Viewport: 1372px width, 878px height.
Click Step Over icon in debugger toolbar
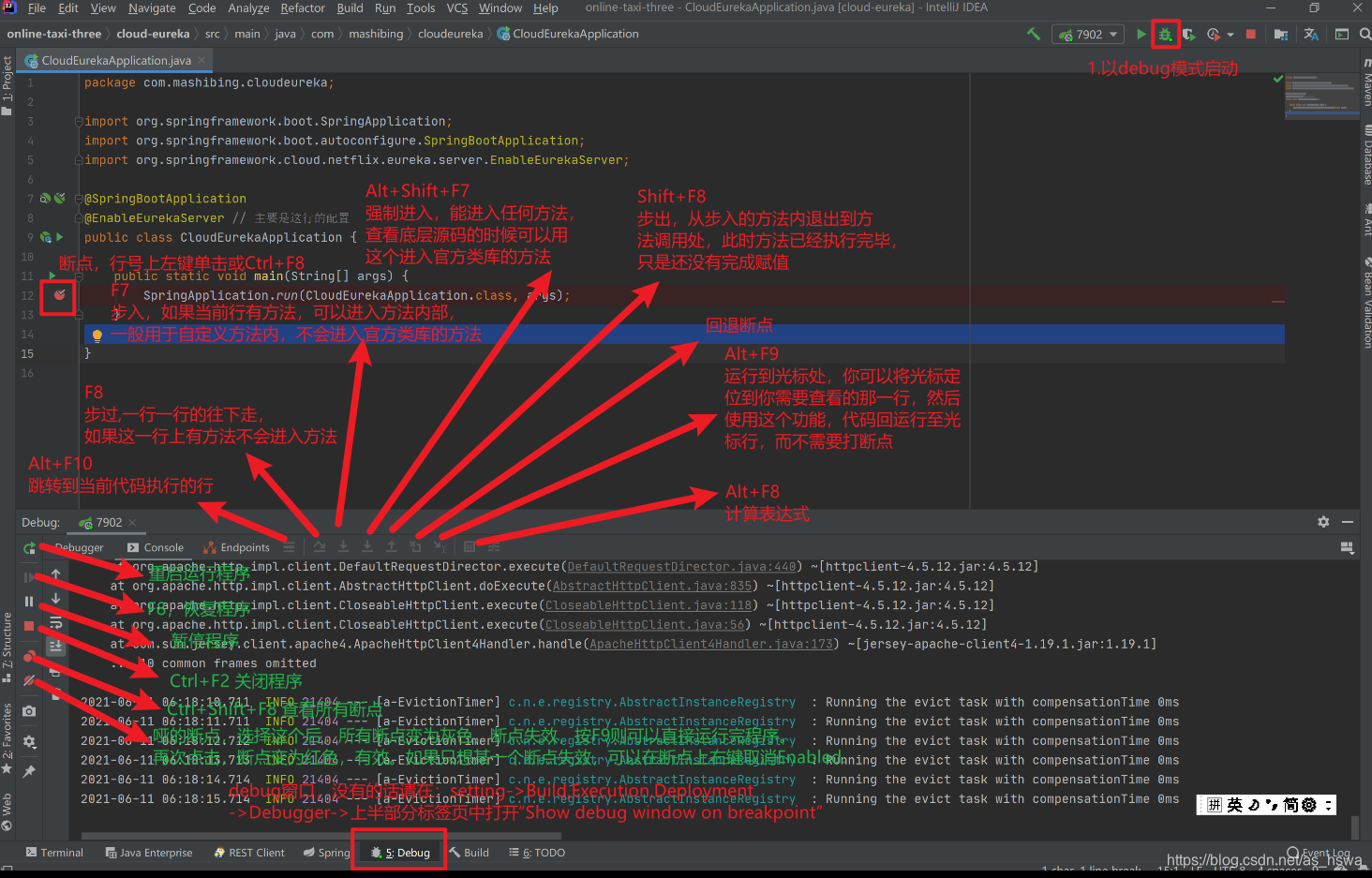point(320,547)
